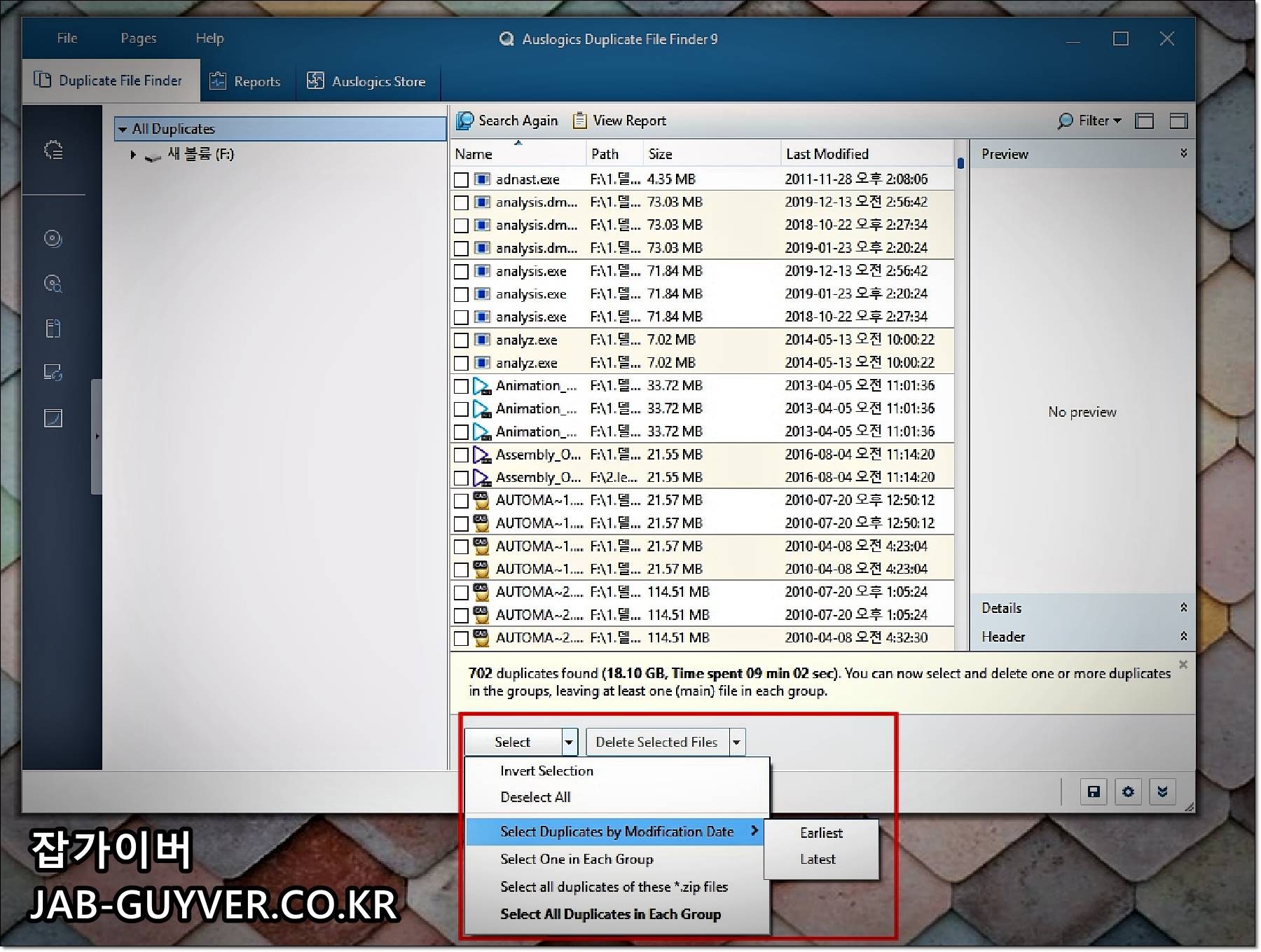Screen dimensions: 1261x952
Task: Check the Assembly_O F:\1 row checkbox
Action: point(461,455)
